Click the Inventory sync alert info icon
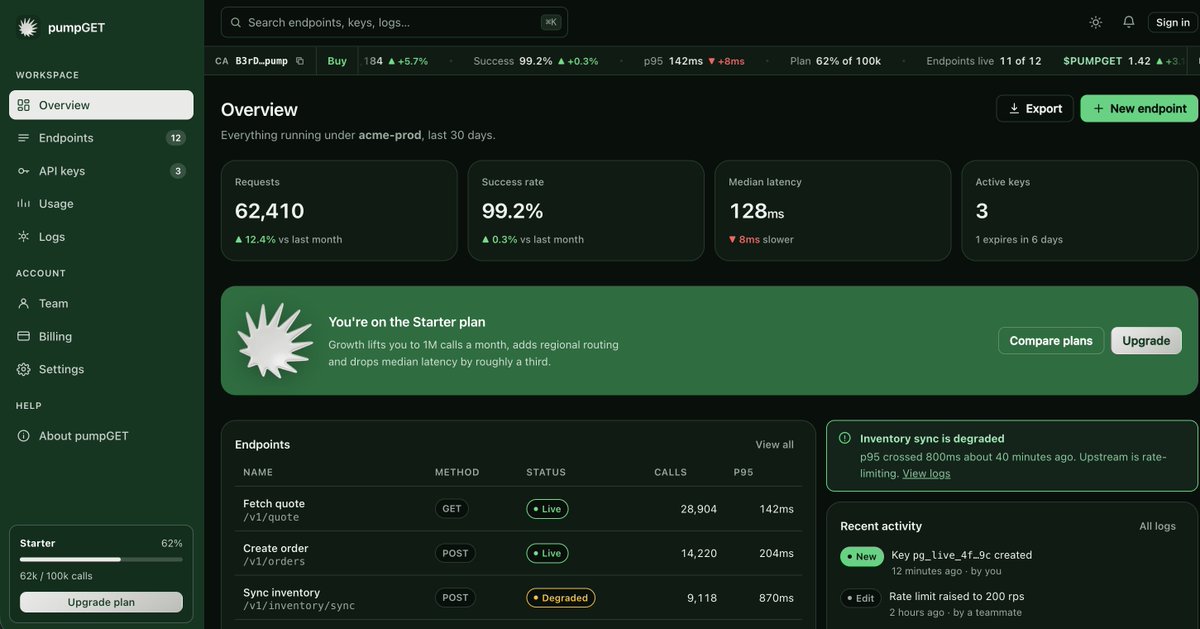Screen dimensions: 1200x629 tap(845, 438)
